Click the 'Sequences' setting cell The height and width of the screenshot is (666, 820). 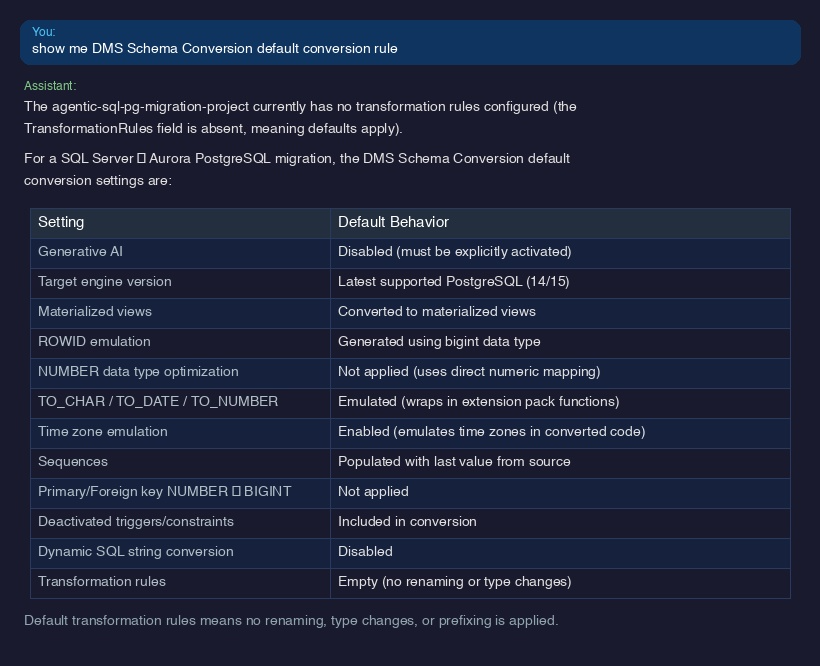(x=180, y=463)
